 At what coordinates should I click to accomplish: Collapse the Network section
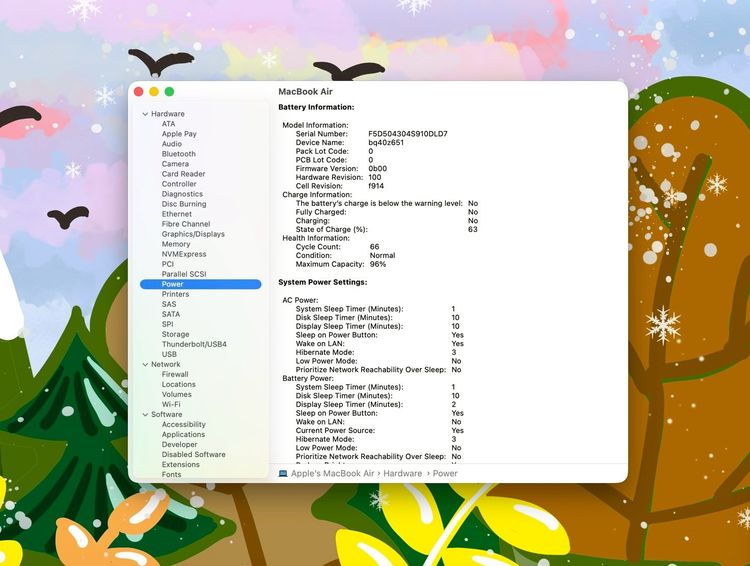pyautogui.click(x=145, y=364)
